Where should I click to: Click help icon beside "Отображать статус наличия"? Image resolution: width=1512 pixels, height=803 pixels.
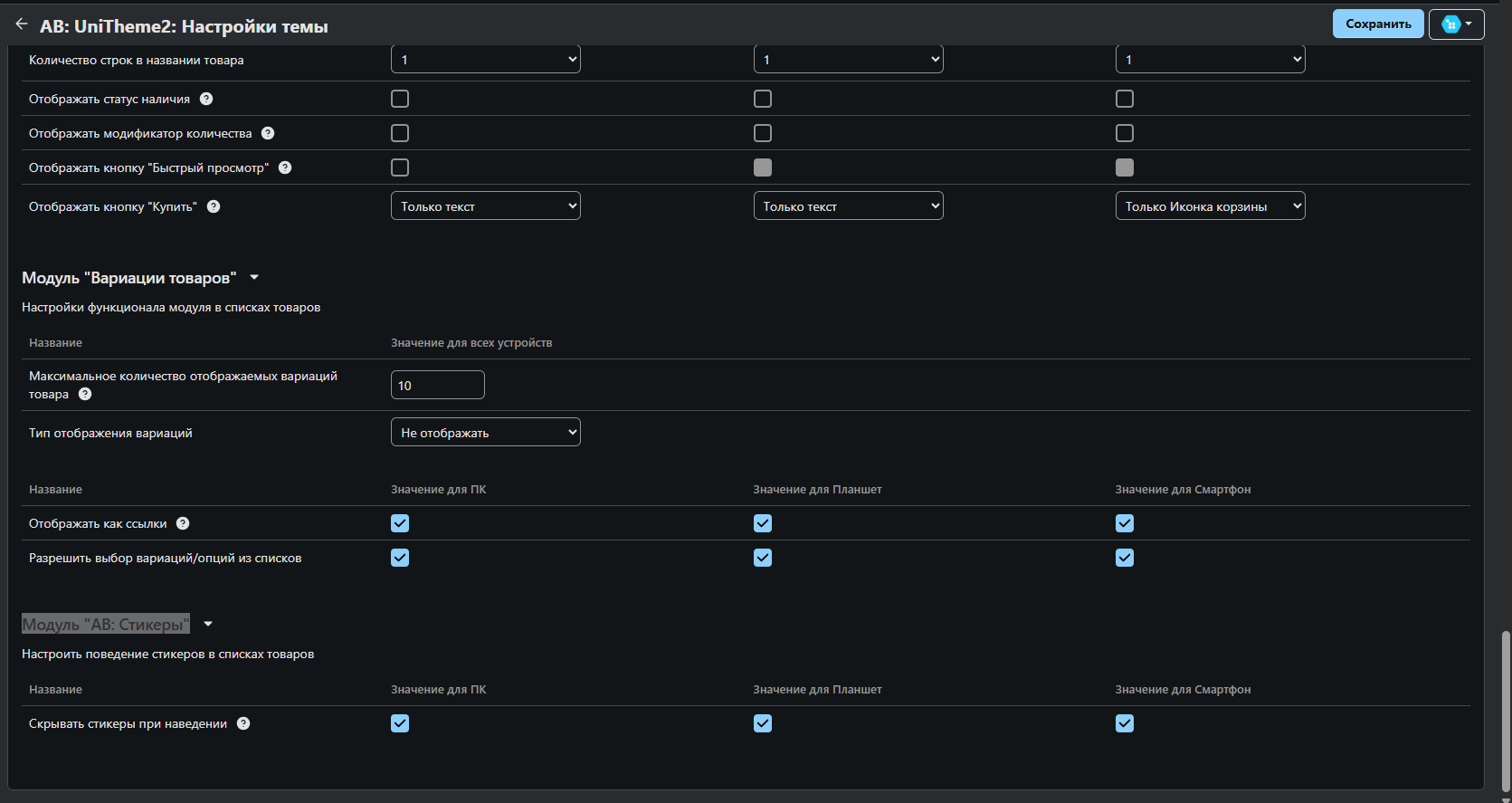click(206, 99)
